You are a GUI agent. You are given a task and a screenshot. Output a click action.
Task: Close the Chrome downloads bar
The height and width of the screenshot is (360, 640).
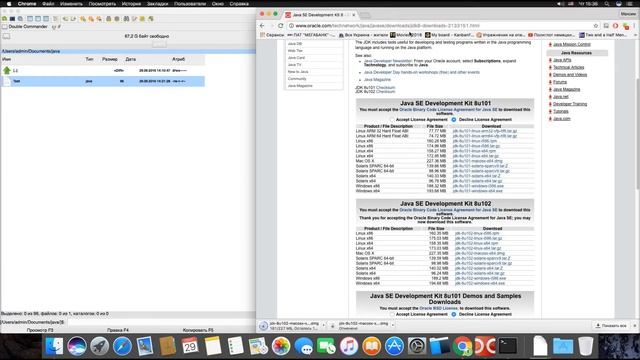pyautogui.click(x=635, y=326)
